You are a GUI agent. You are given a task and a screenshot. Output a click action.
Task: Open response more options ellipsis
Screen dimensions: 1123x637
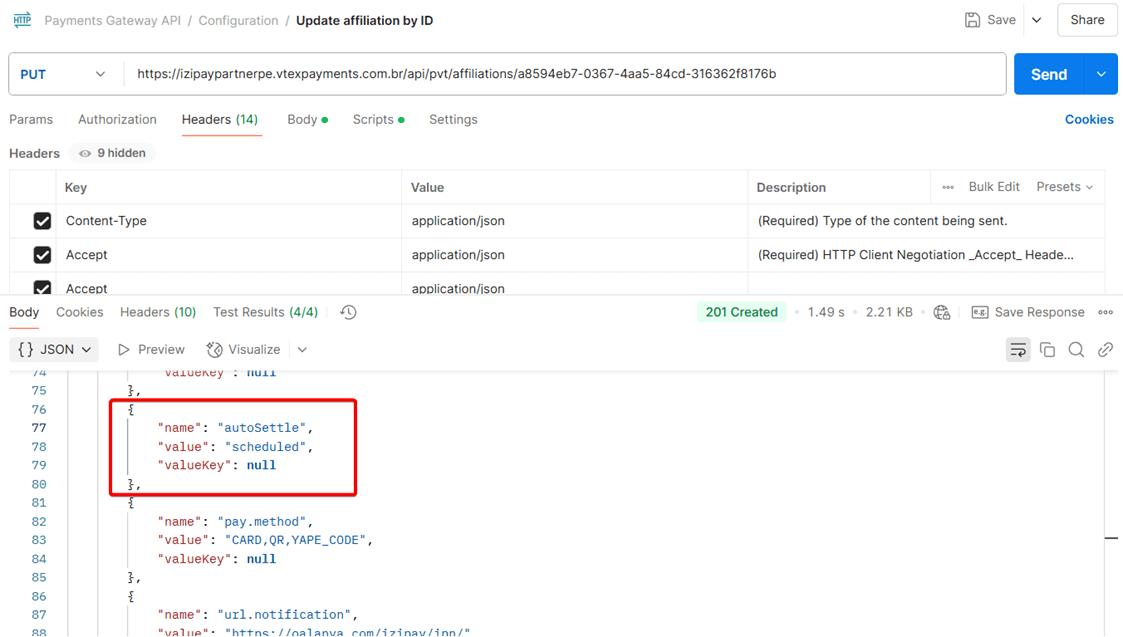tap(1105, 312)
